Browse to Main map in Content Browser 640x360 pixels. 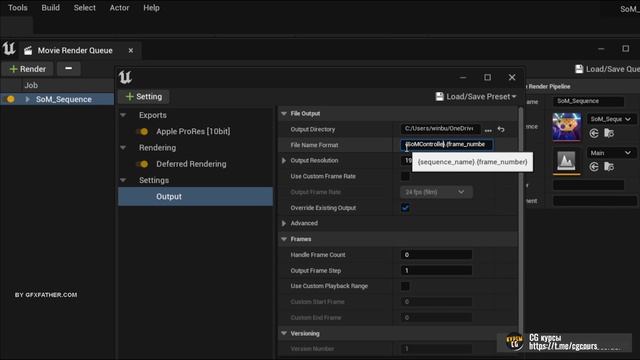pos(609,167)
